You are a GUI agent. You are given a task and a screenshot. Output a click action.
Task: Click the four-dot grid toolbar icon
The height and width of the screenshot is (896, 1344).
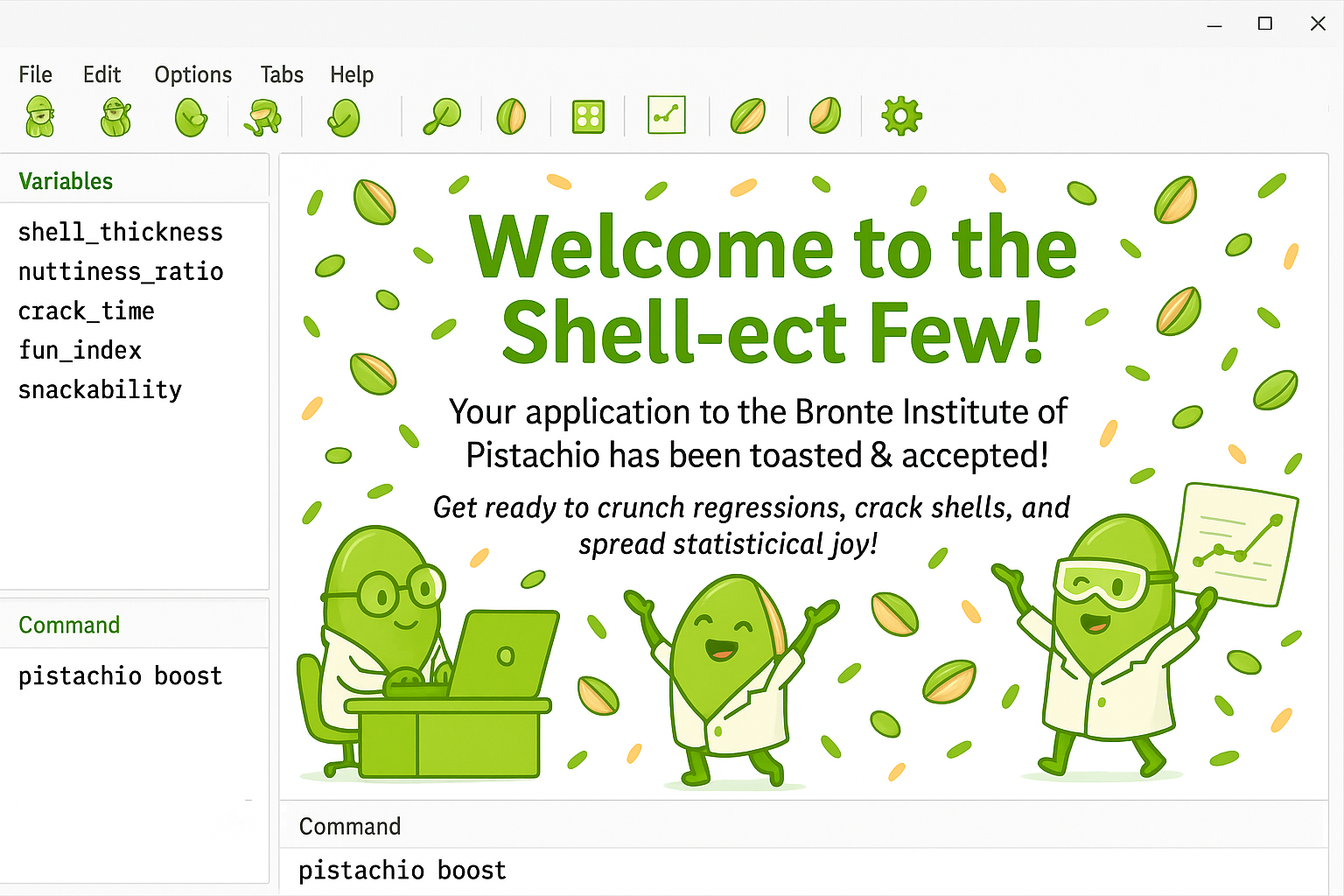[588, 116]
